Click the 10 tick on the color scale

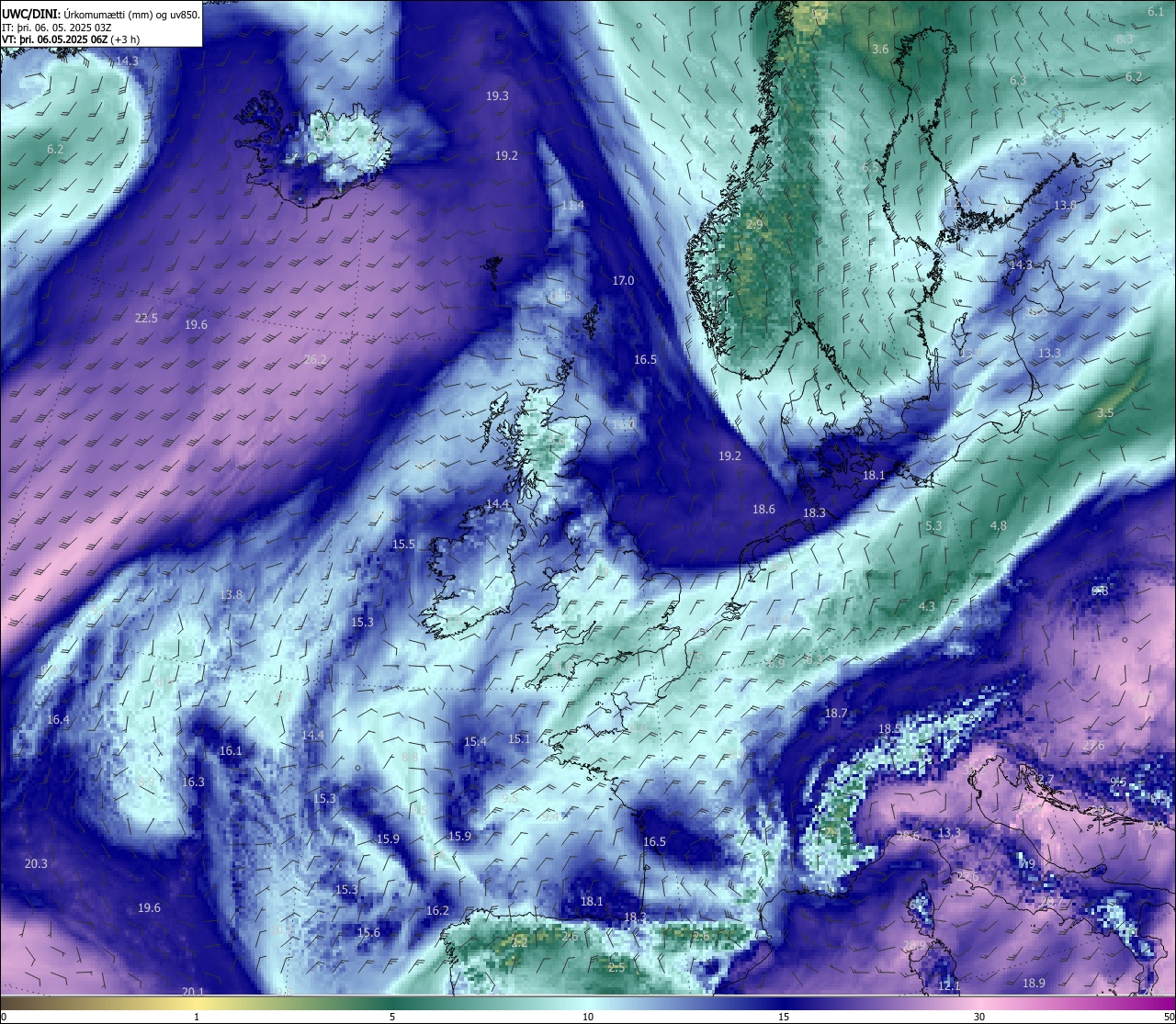588,1017
